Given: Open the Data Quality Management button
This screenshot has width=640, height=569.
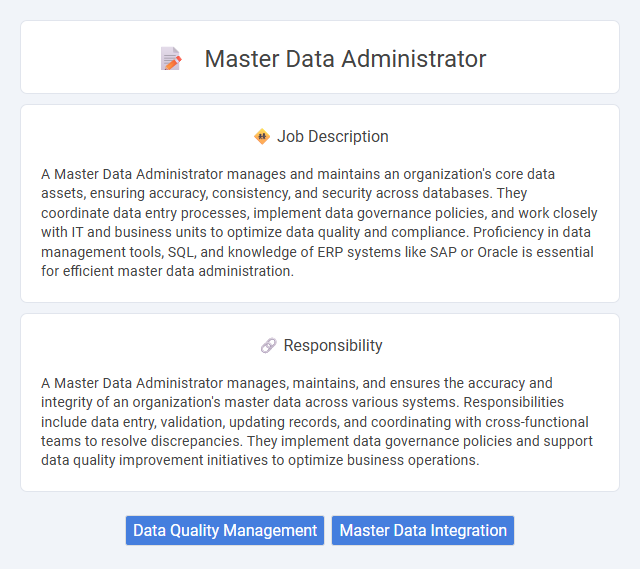Looking at the screenshot, I should click(x=225, y=530).
